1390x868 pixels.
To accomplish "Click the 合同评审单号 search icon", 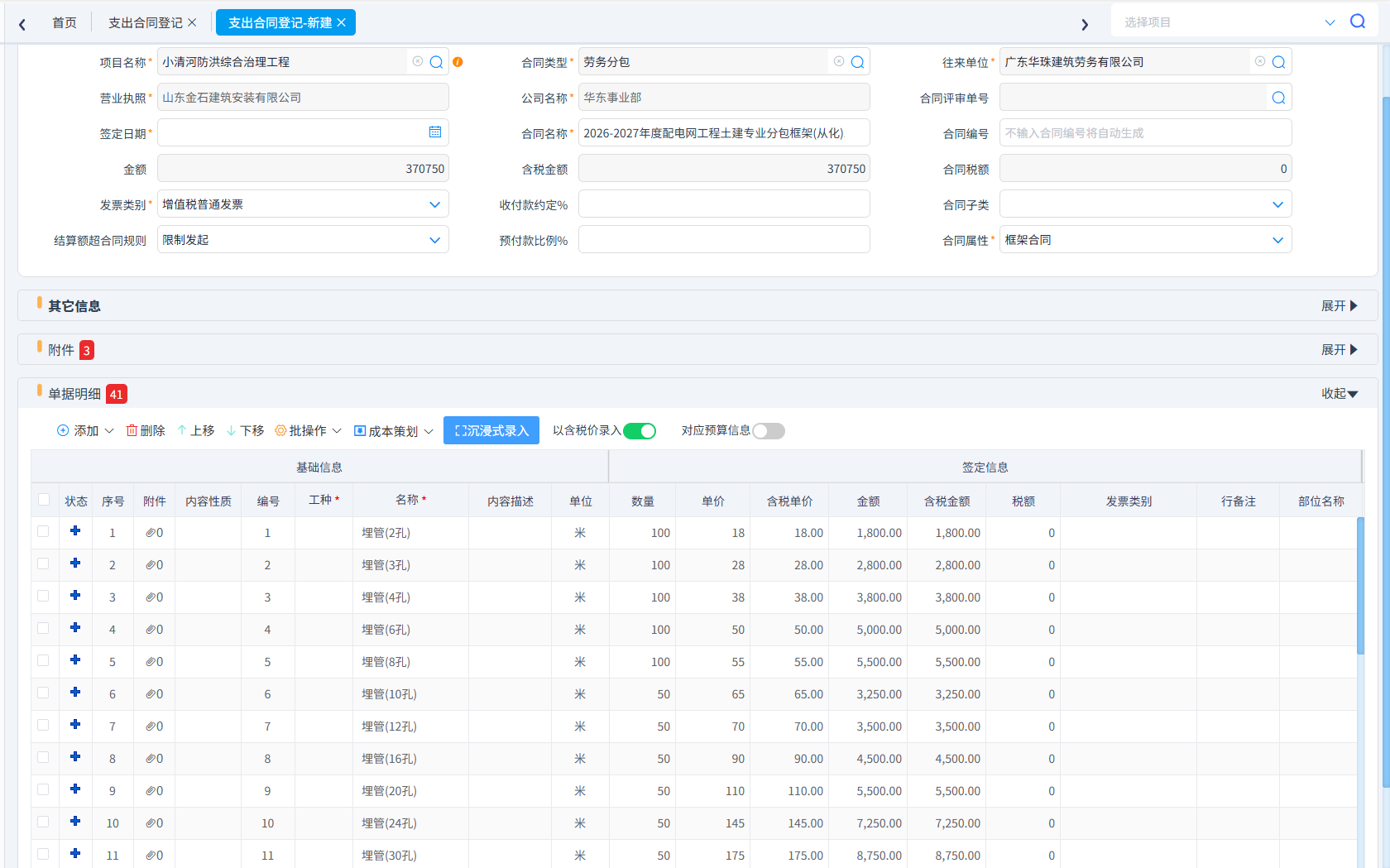I will [1278, 98].
